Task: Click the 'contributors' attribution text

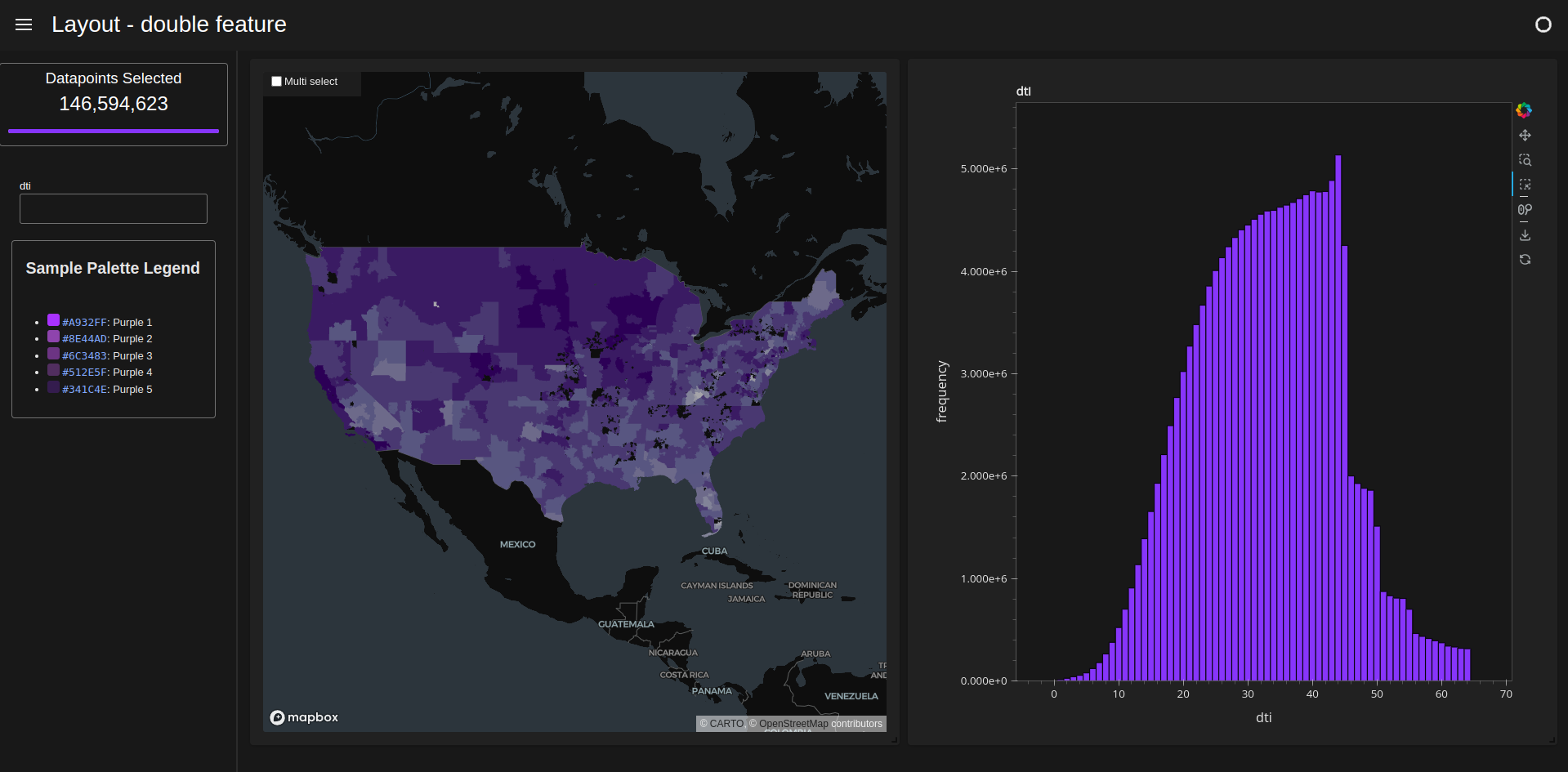Action: [x=856, y=724]
